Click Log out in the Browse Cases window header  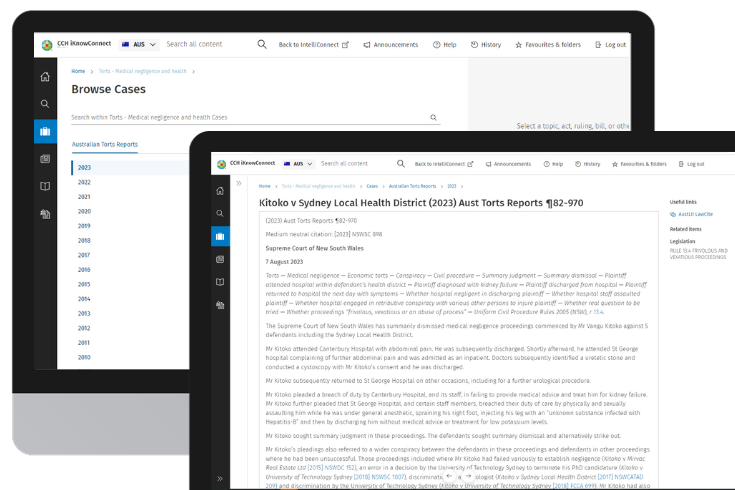click(610, 45)
